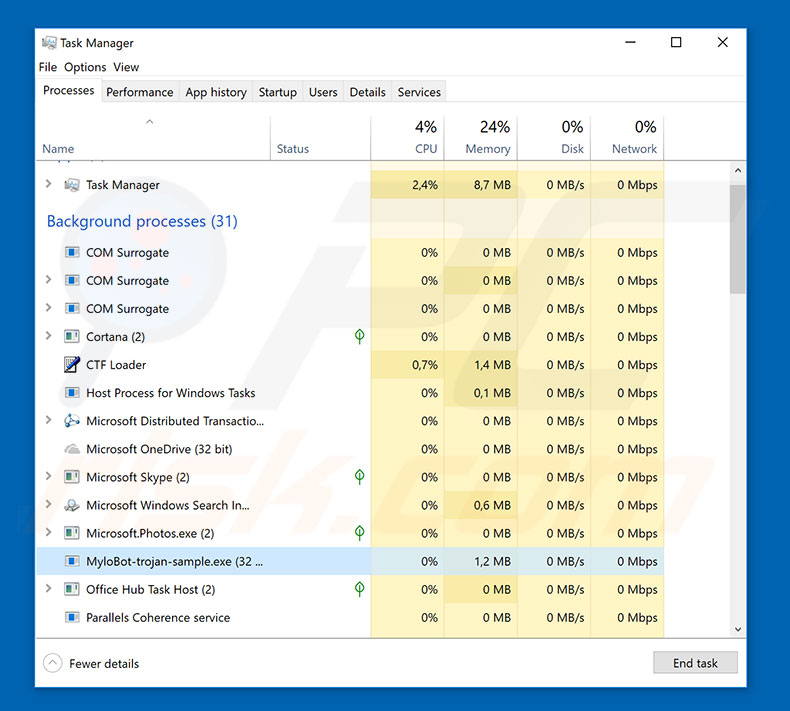Click Cortana's green suspended leaf icon
The width and height of the screenshot is (790, 711).
click(359, 336)
